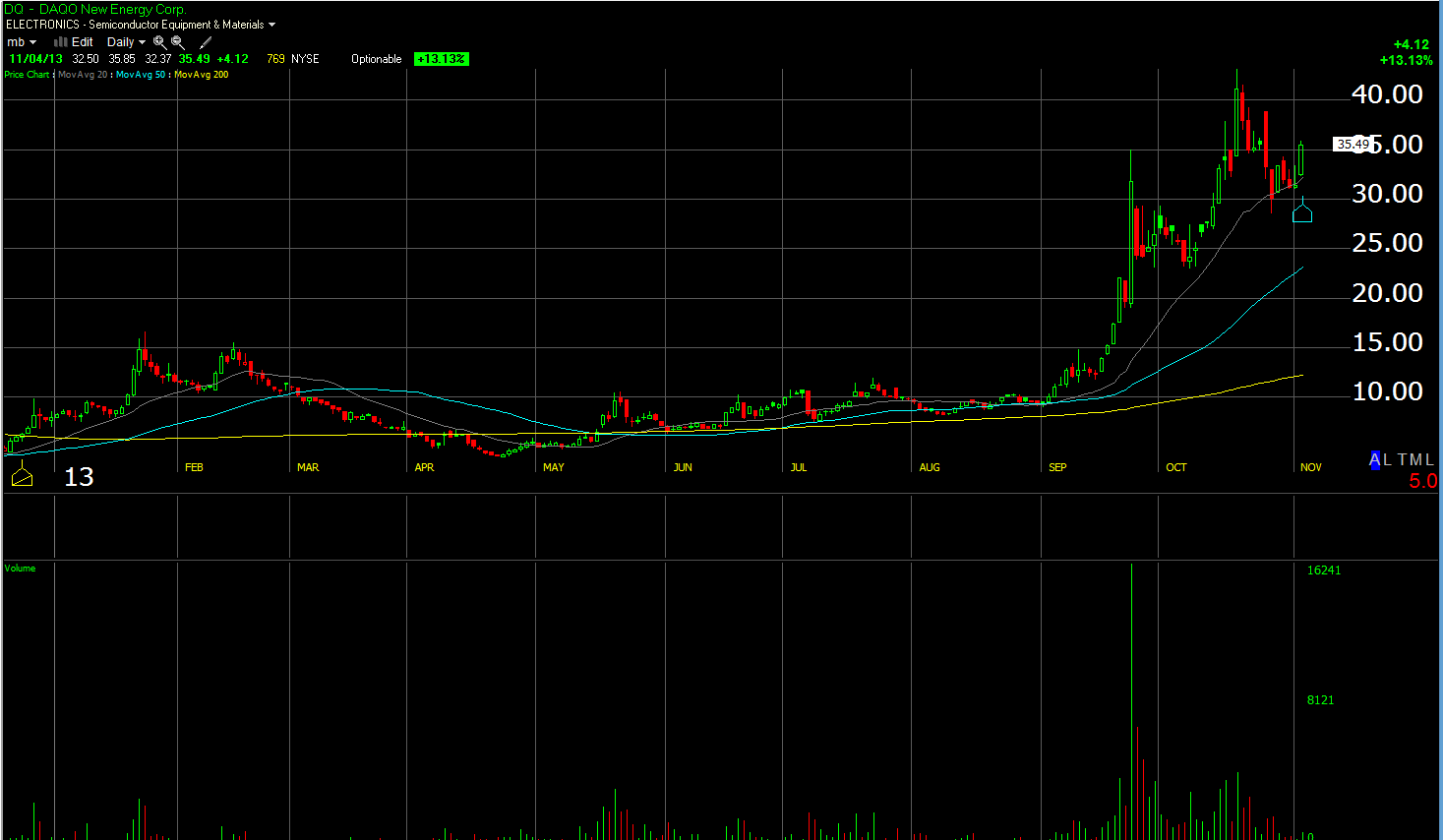Screen dimensions: 1443x840
Task: Expand the ELECTRONICS industry group dropdown
Action: 141,25
